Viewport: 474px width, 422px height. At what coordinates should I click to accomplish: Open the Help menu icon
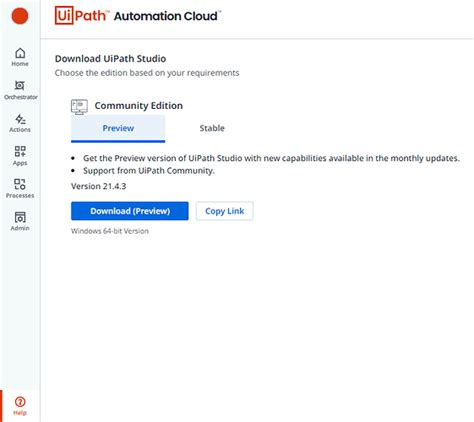pos(20,406)
